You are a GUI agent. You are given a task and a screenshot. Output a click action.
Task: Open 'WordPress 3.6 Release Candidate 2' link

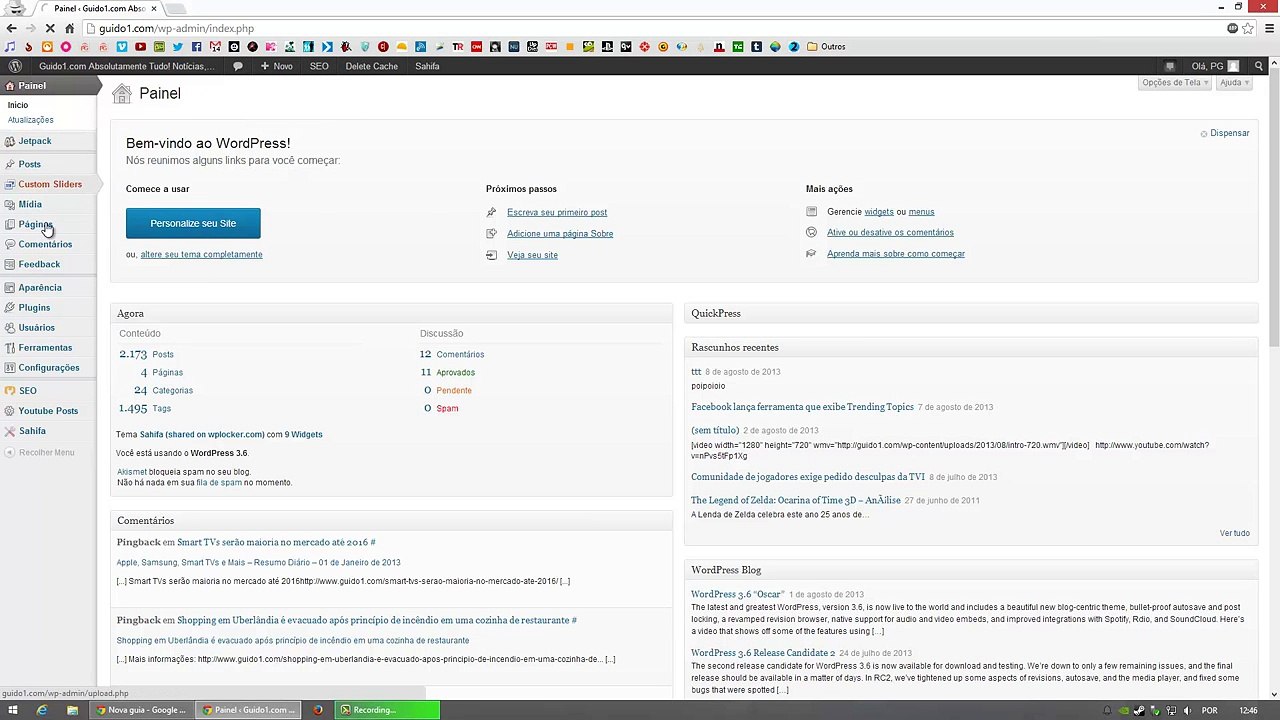[x=763, y=653]
